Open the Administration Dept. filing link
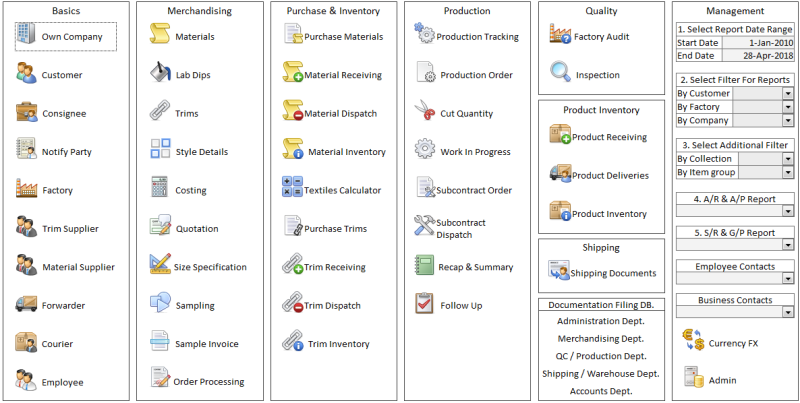Image resolution: width=800 pixels, height=403 pixels. coord(600,321)
